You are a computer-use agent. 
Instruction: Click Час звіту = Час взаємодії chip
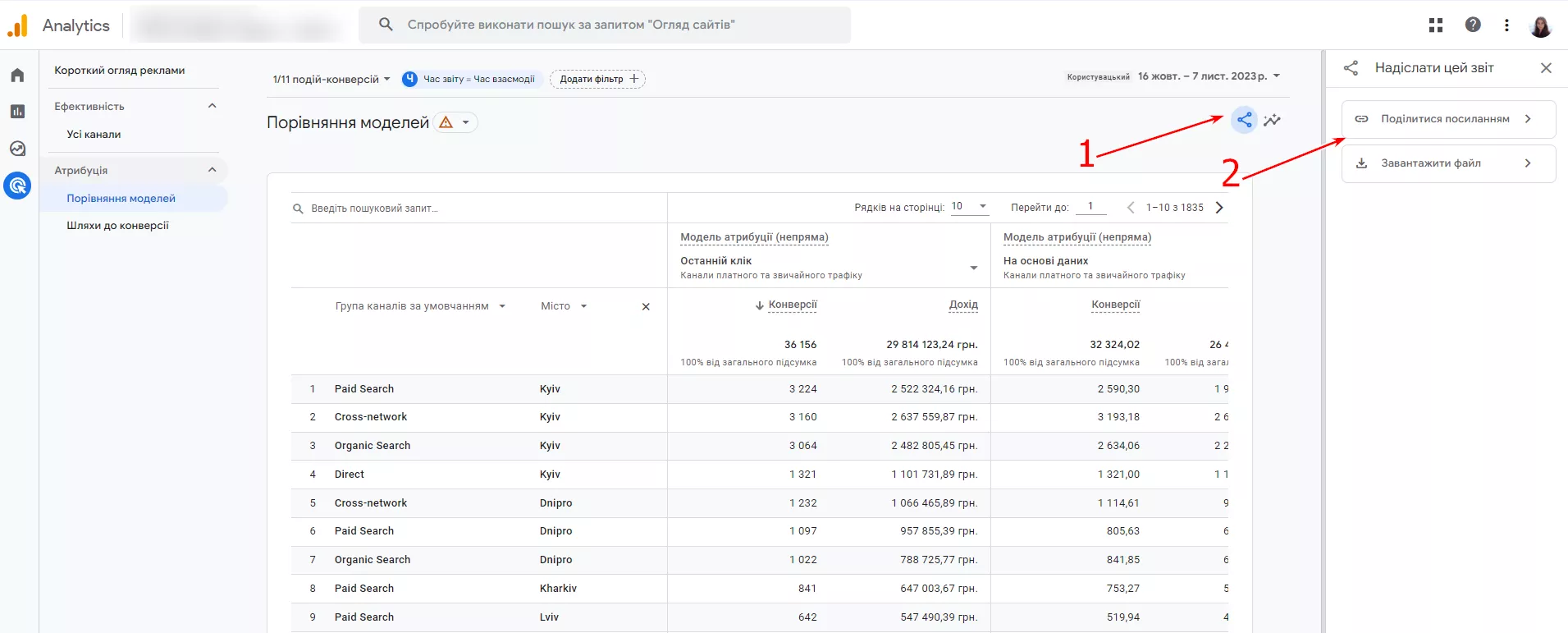(470, 79)
